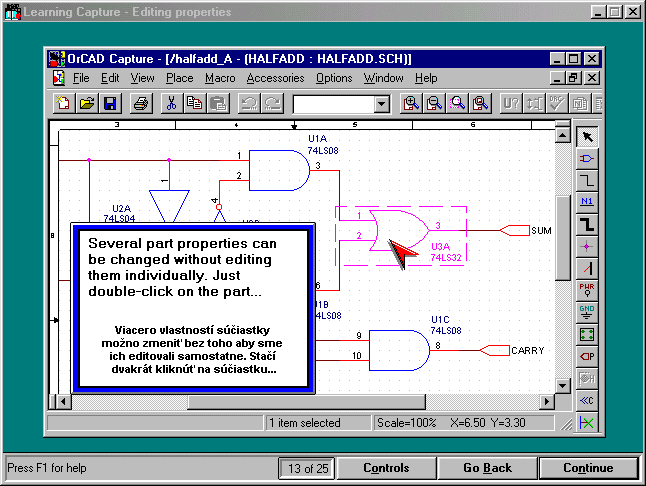Image resolution: width=646 pixels, height=486 pixels.
Task: Click the Save diskette icon
Action: tap(110, 103)
